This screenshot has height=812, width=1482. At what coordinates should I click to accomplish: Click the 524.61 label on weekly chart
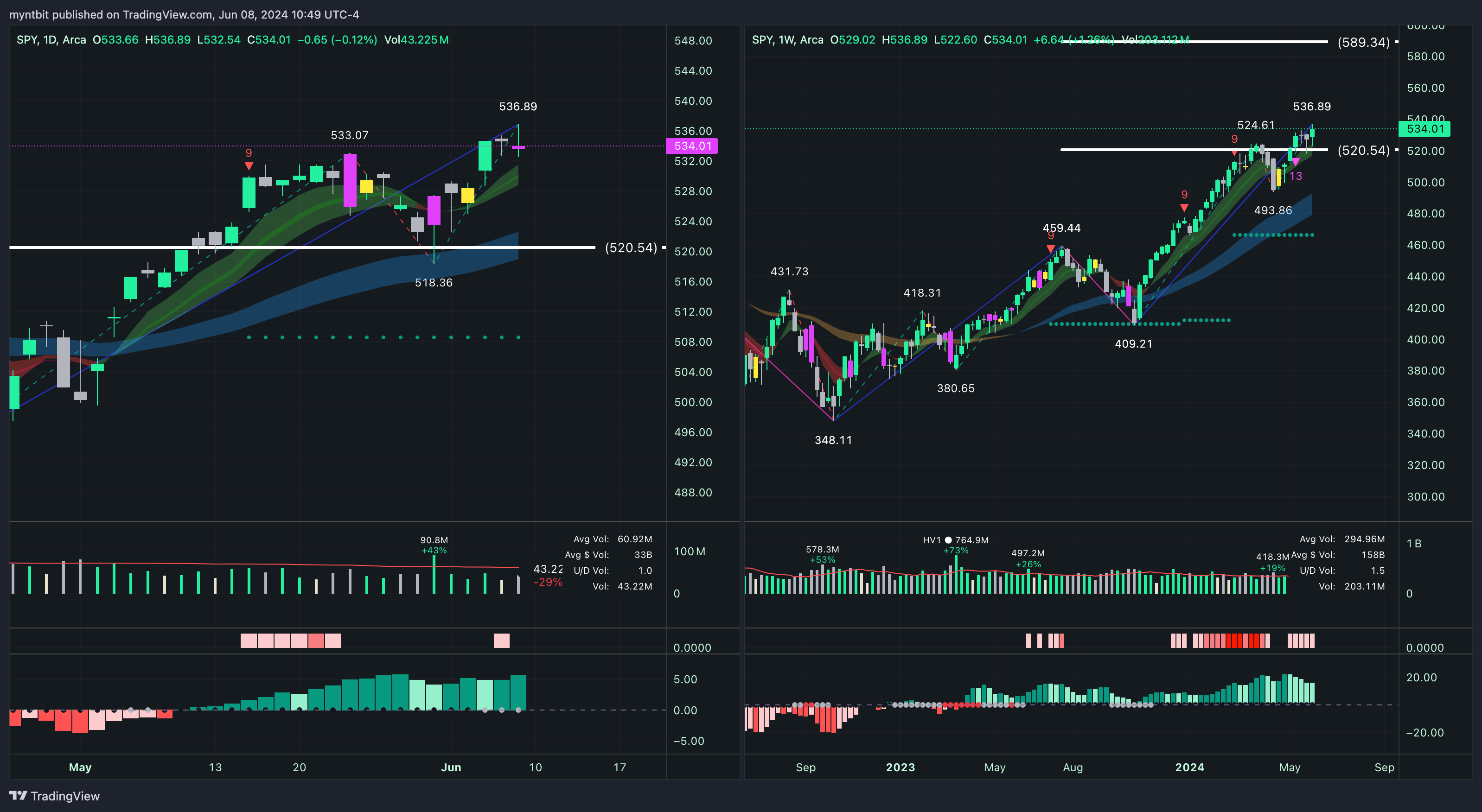pos(1256,125)
